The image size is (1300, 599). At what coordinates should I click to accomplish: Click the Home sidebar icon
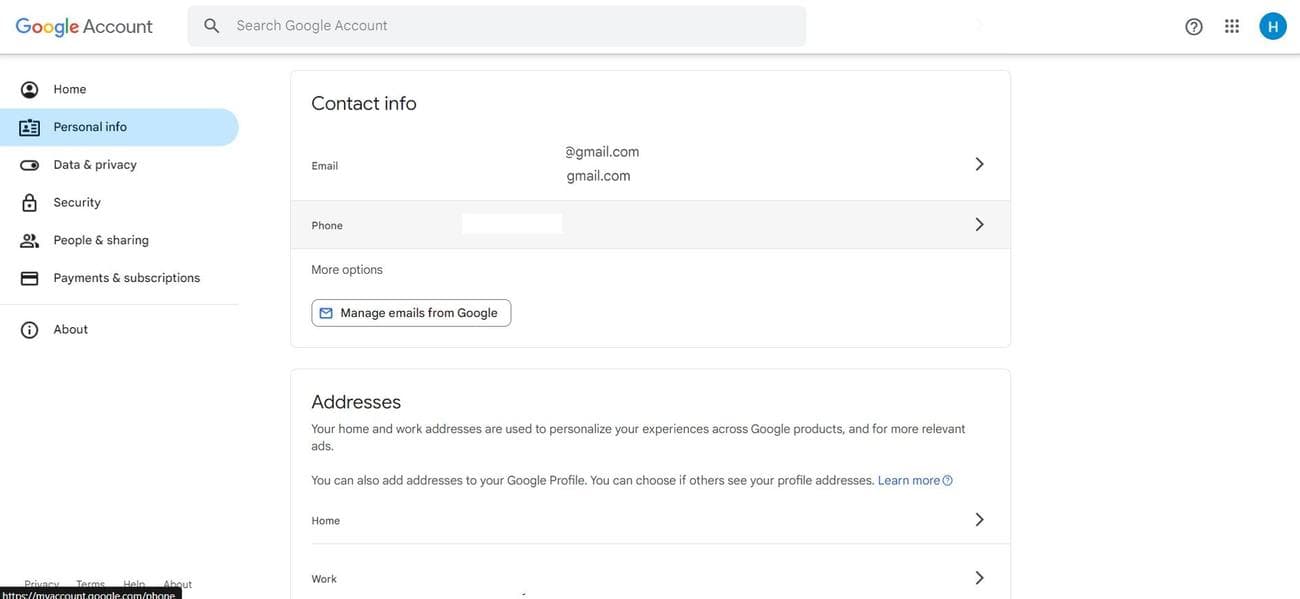pos(30,90)
